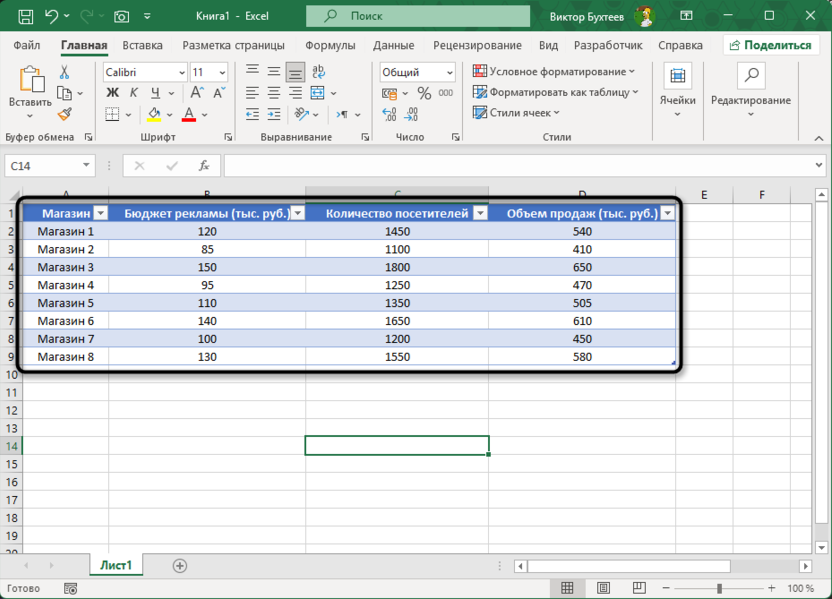Toggle italic К formatting
This screenshot has height=599, width=832.
point(134,93)
